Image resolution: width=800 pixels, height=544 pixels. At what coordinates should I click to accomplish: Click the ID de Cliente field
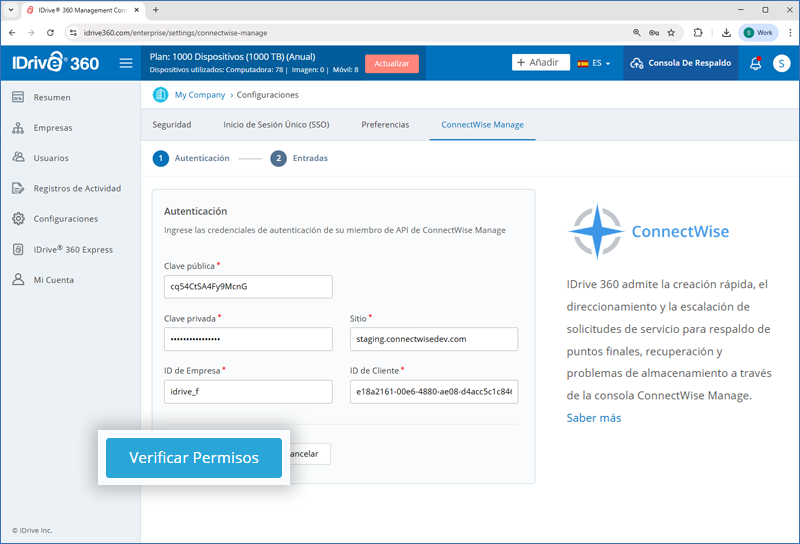coord(434,391)
